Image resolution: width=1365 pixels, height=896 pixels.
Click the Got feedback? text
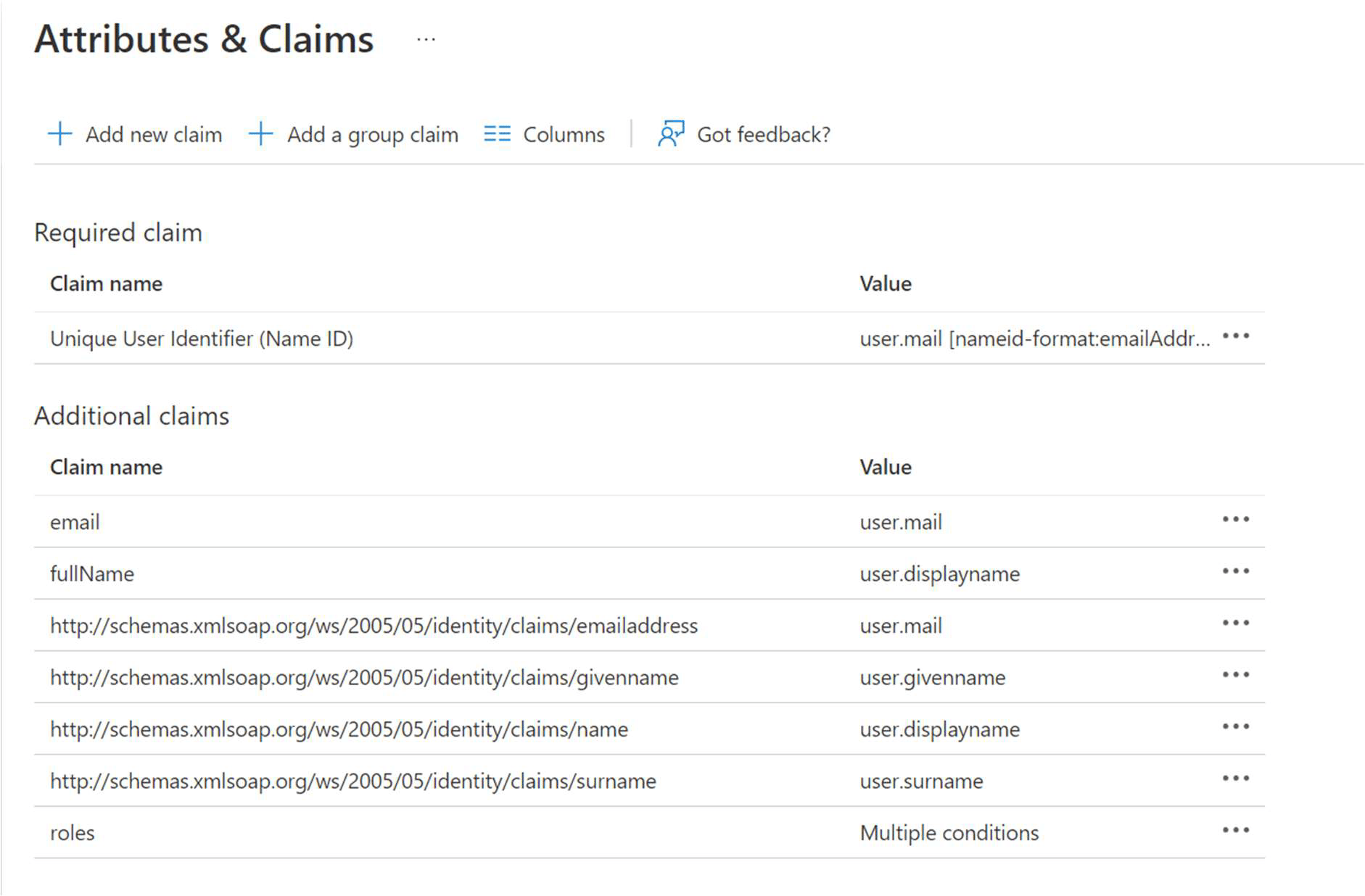point(763,135)
